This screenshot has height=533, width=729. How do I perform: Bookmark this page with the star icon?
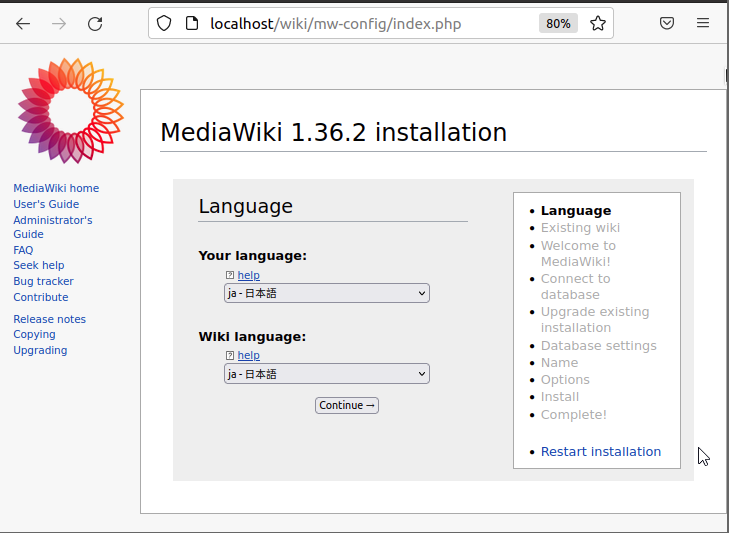(x=598, y=23)
